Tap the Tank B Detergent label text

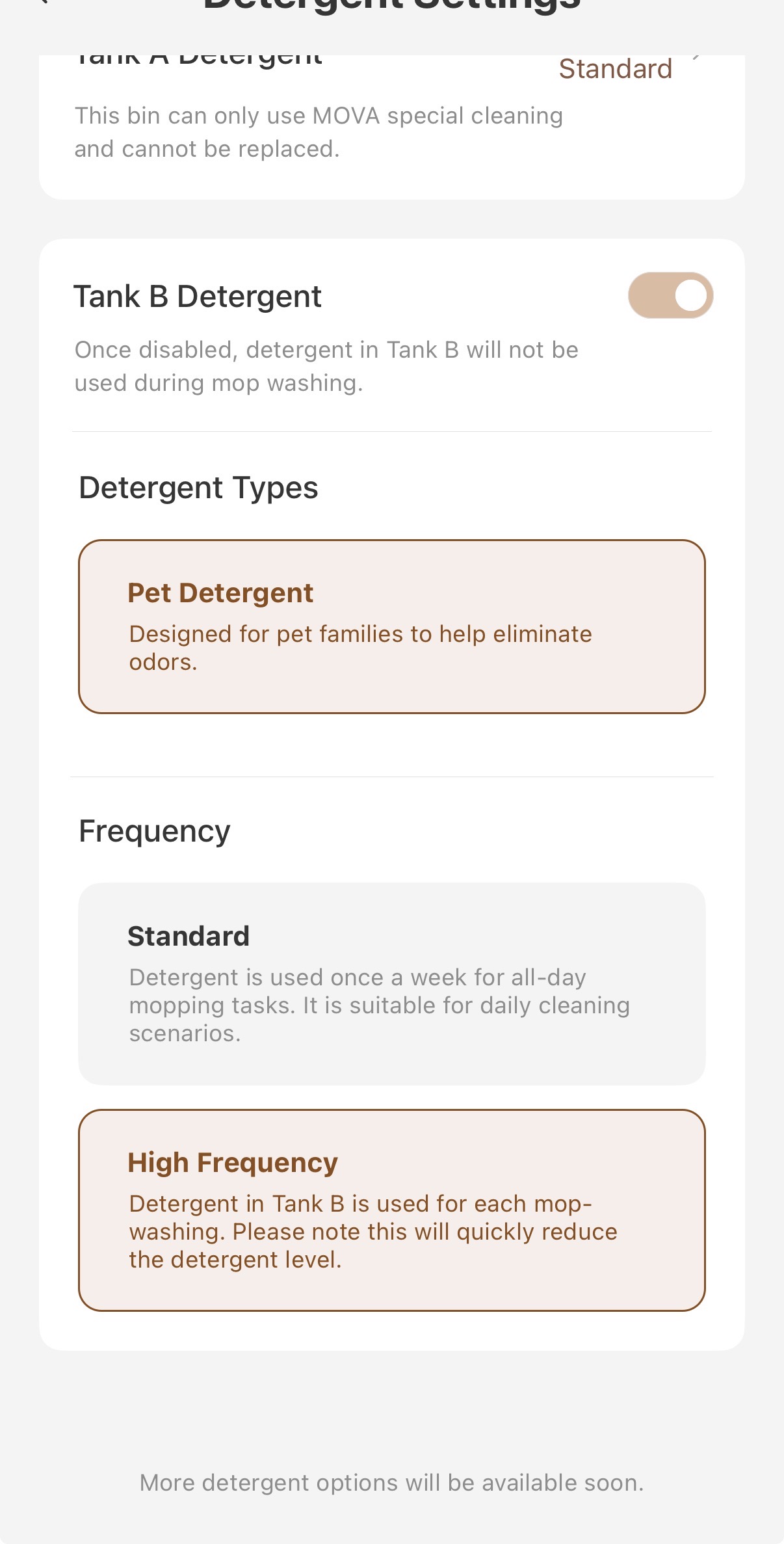click(197, 297)
